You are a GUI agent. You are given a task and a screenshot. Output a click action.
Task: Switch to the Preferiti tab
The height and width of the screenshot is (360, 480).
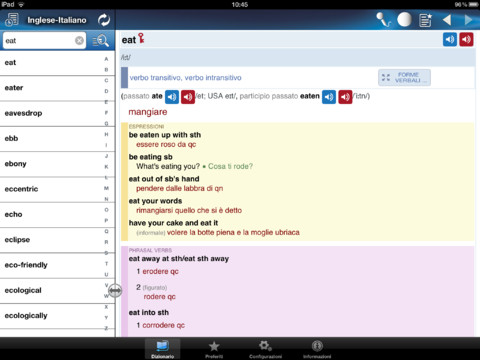(x=214, y=349)
